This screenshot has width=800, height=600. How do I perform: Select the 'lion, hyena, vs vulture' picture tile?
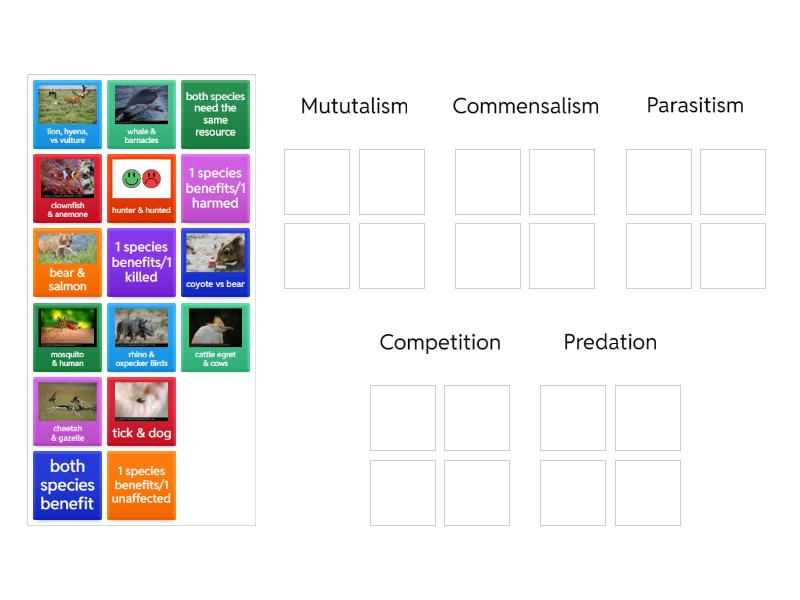(66, 113)
